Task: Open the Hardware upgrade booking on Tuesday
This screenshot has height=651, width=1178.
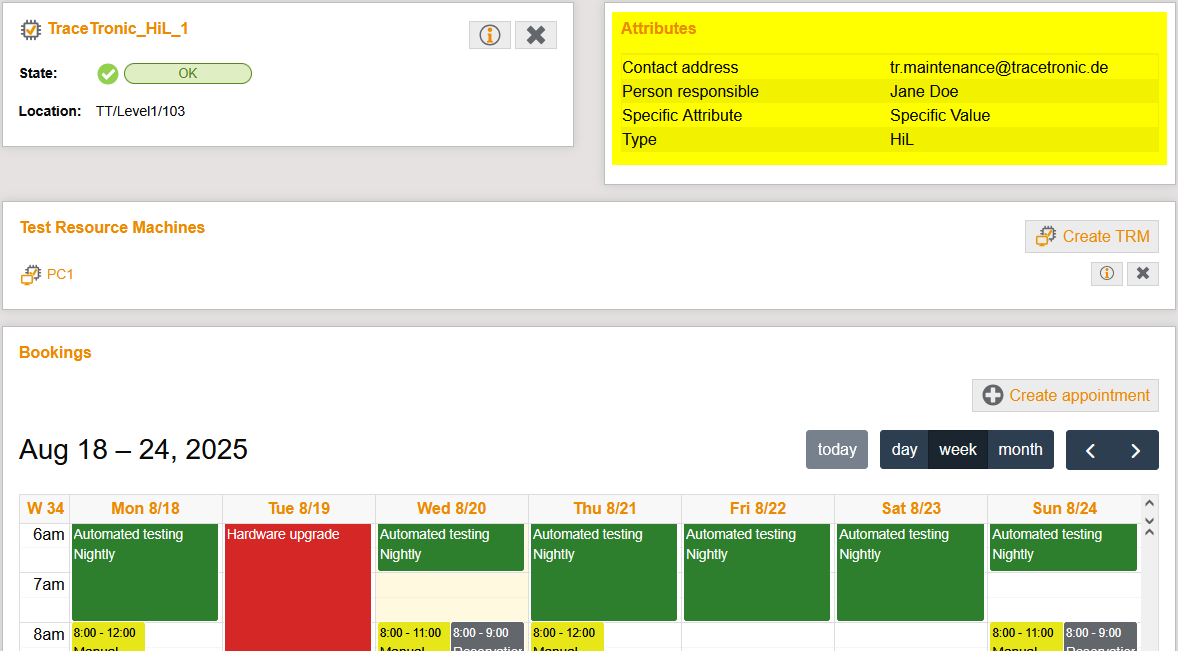Action: (298, 585)
